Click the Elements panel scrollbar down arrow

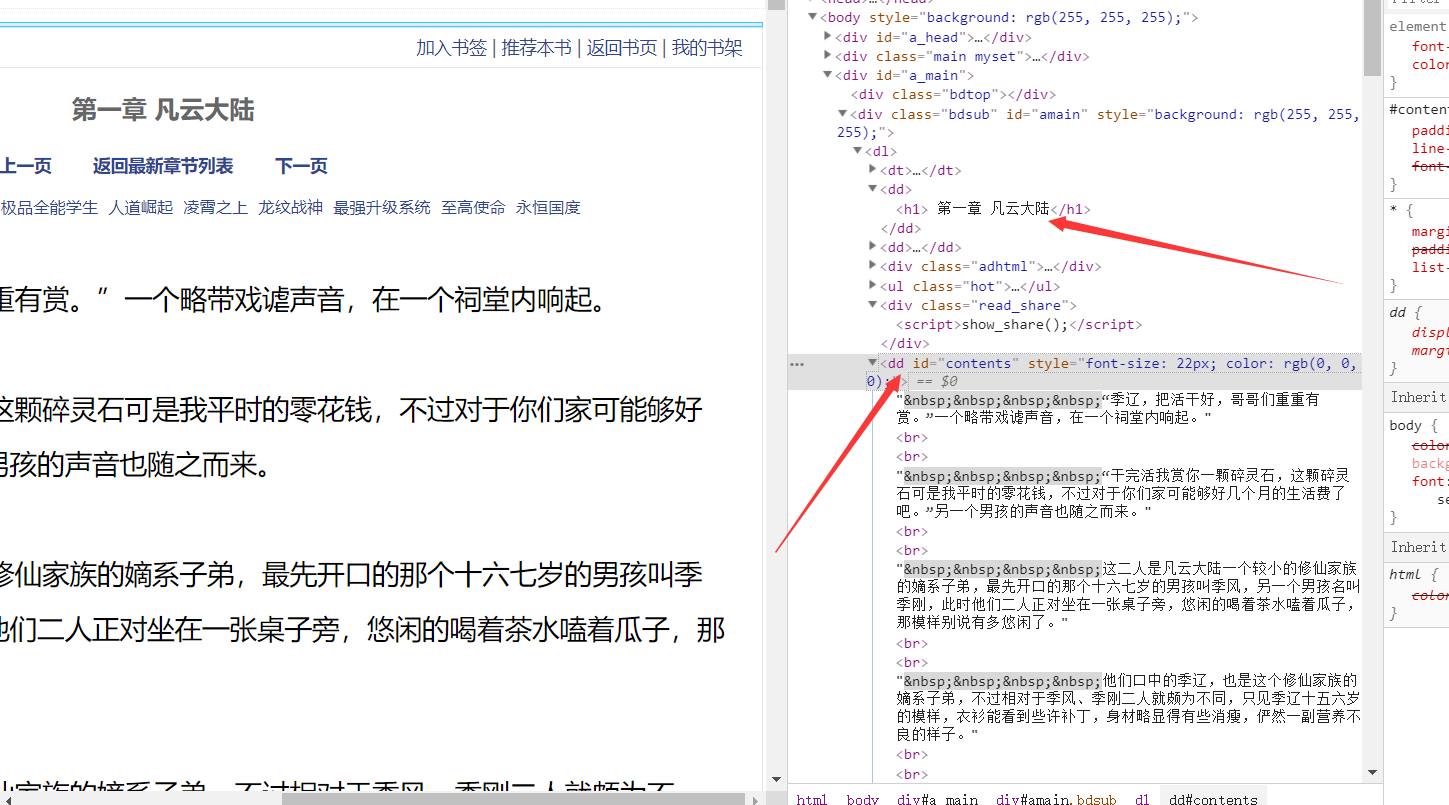click(x=1372, y=773)
